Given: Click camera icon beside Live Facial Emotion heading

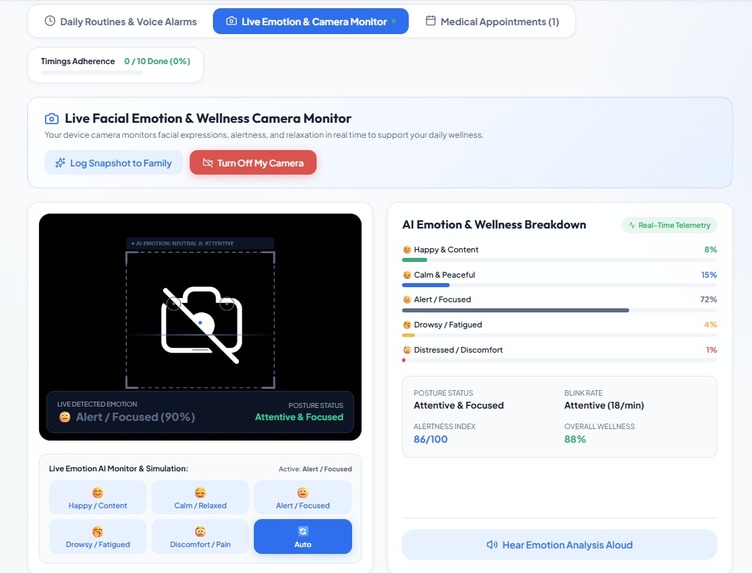Looking at the screenshot, I should coord(52,118).
